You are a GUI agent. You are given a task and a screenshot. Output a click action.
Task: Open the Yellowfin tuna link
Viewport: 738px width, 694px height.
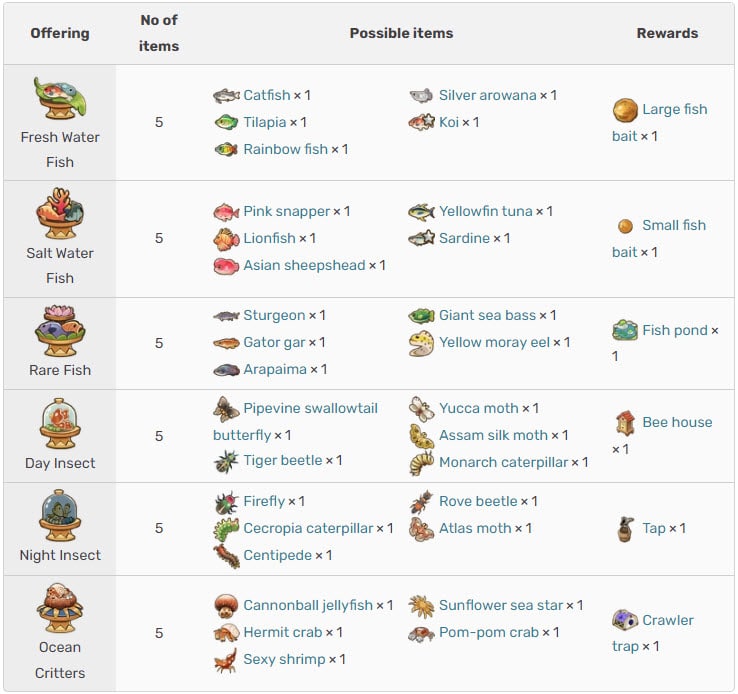[x=485, y=211]
